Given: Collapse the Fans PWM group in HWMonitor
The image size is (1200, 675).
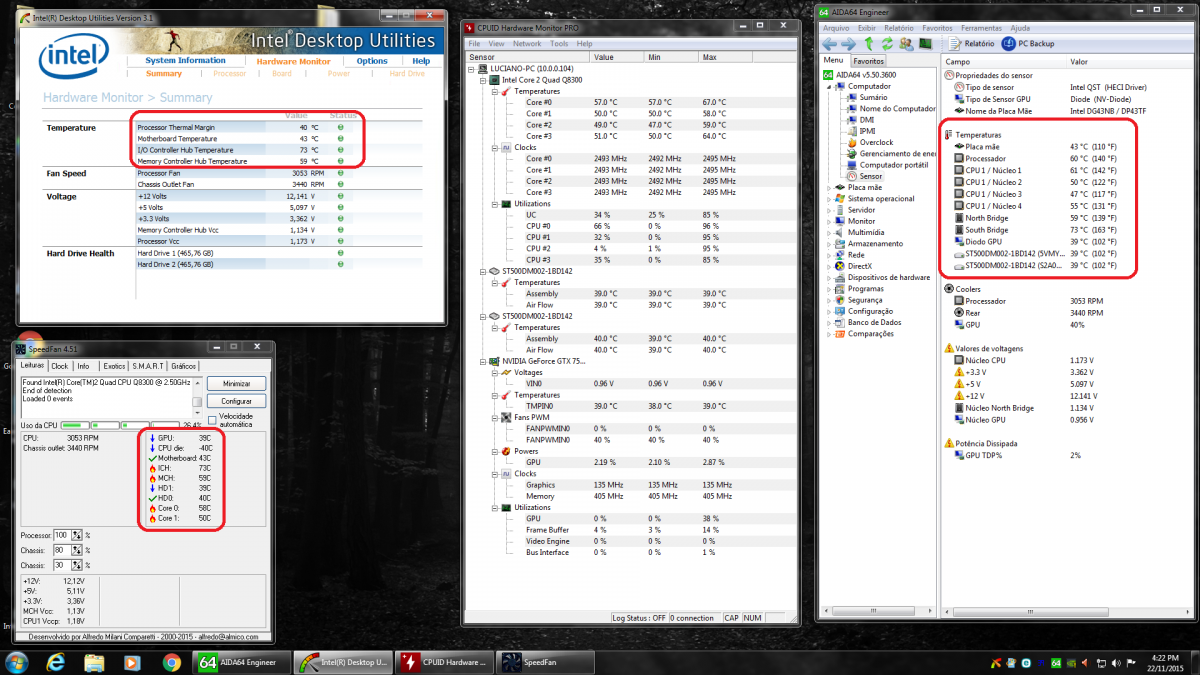Looking at the screenshot, I should pos(494,417).
